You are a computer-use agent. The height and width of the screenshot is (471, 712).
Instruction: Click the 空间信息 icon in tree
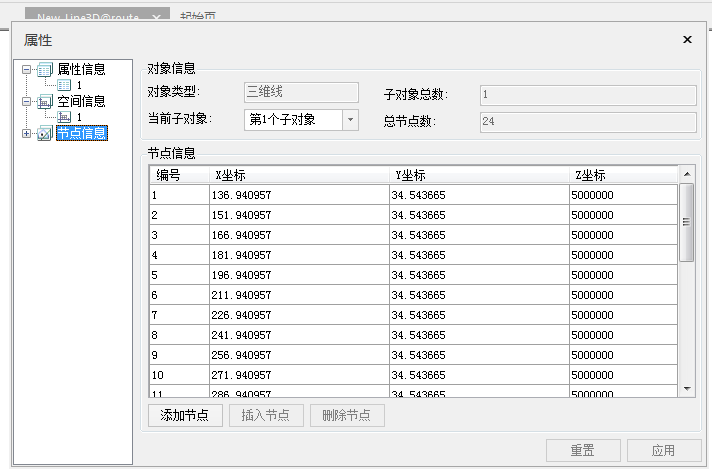click(x=45, y=102)
